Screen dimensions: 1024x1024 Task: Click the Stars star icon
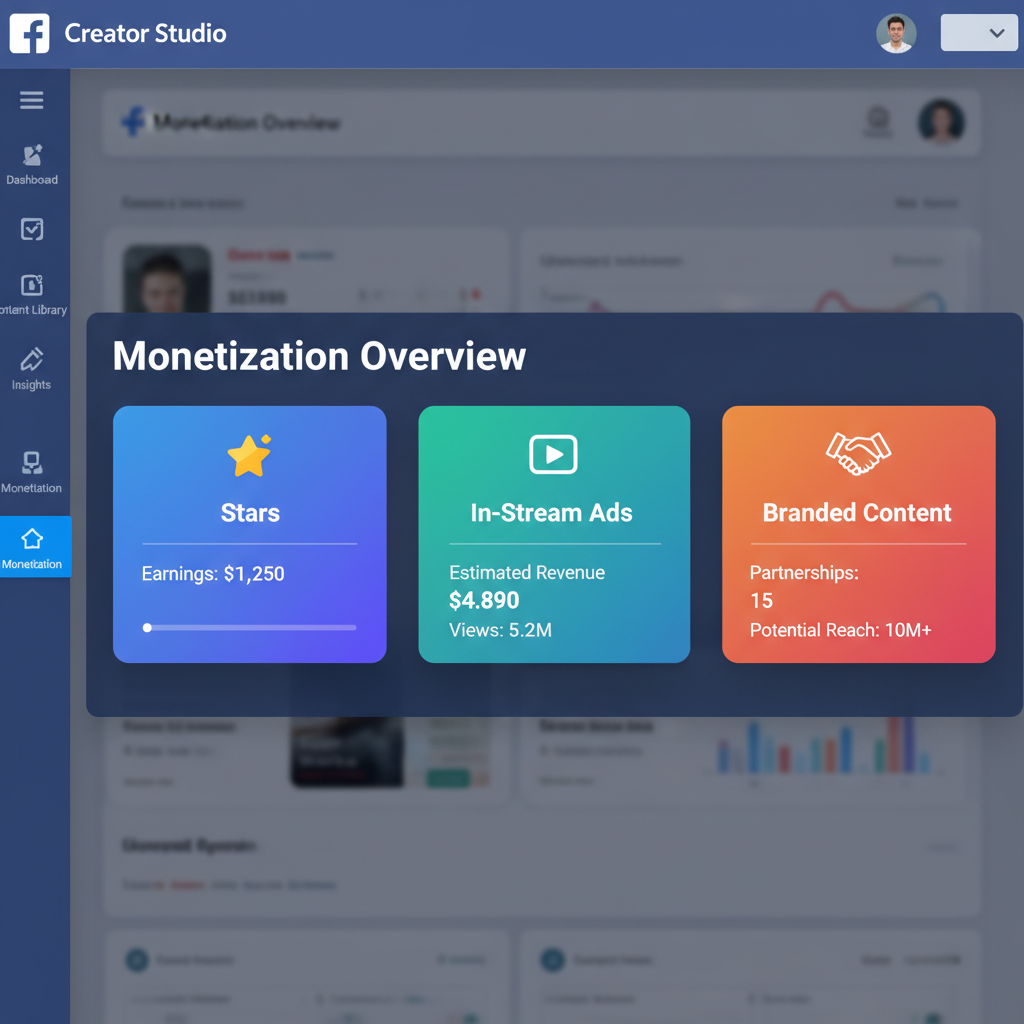point(249,455)
